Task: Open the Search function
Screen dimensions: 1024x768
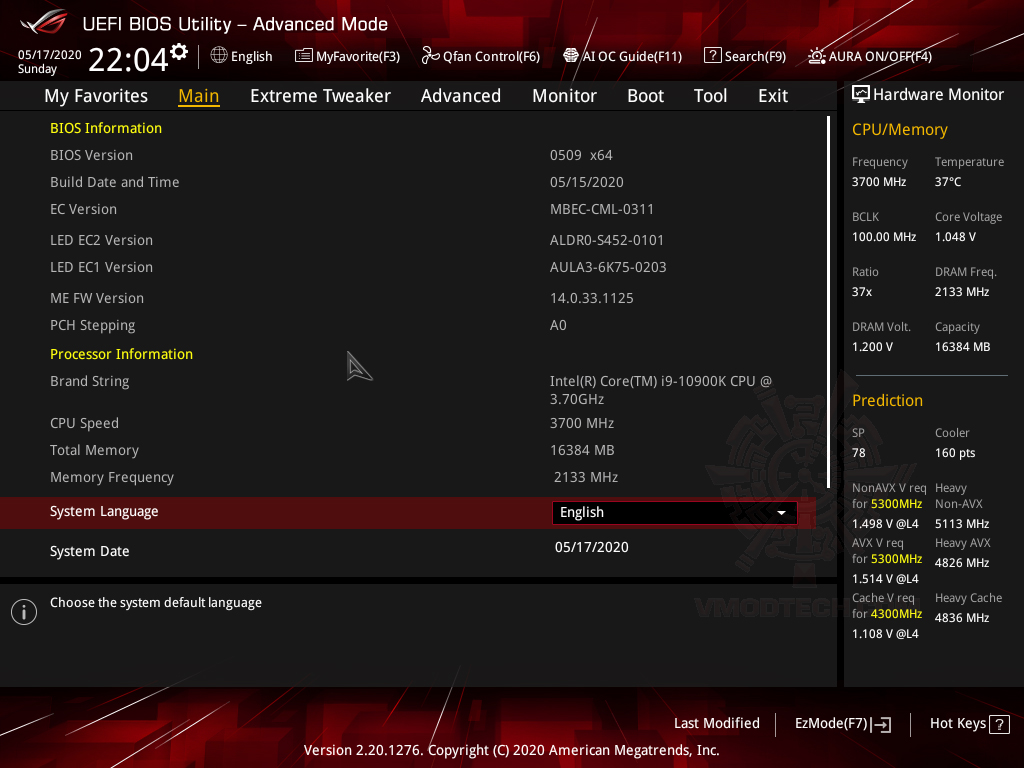Action: (x=744, y=56)
